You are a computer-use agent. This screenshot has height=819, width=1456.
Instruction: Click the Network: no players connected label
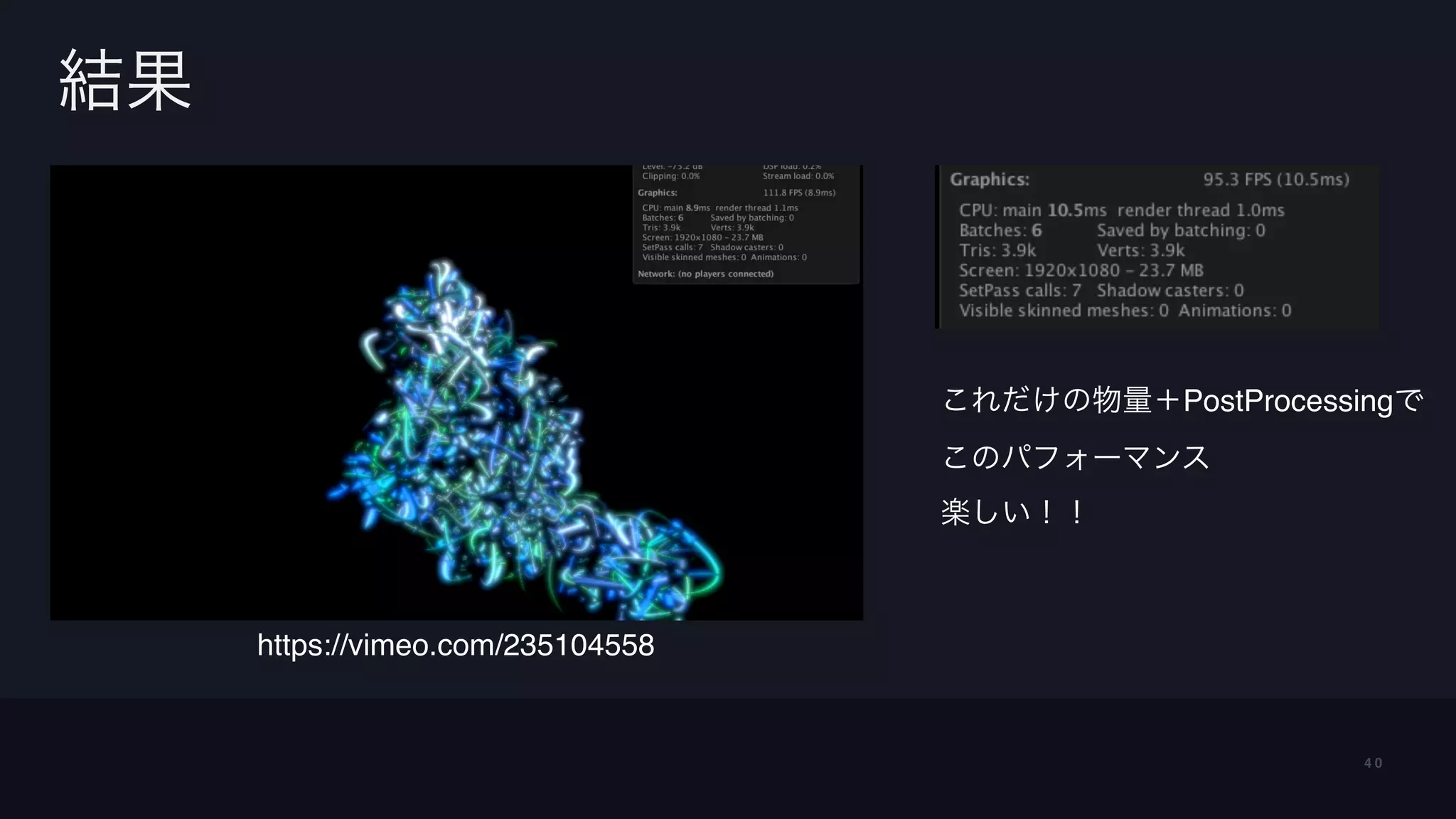[x=705, y=274]
